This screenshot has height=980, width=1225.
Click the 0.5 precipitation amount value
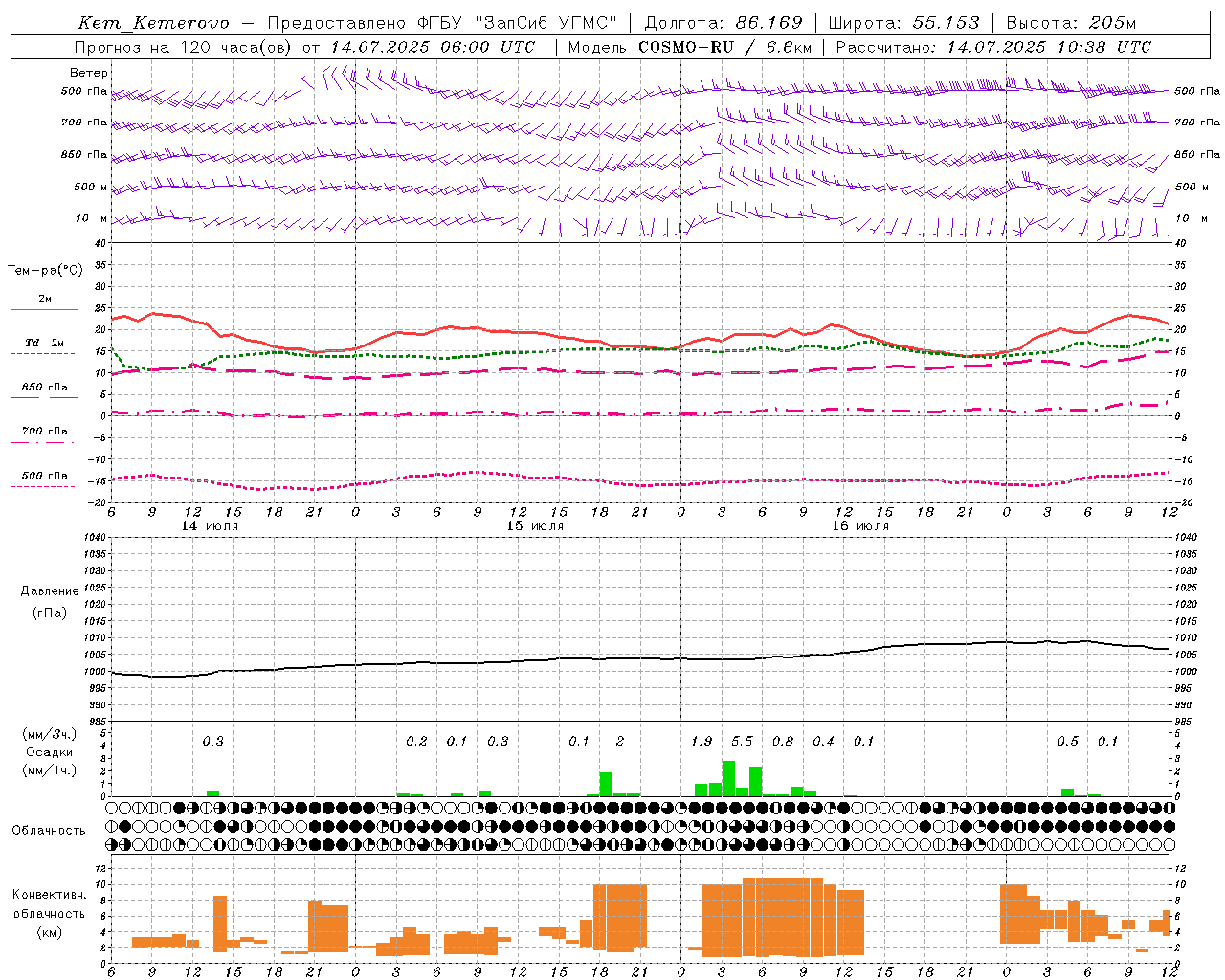click(x=1067, y=742)
